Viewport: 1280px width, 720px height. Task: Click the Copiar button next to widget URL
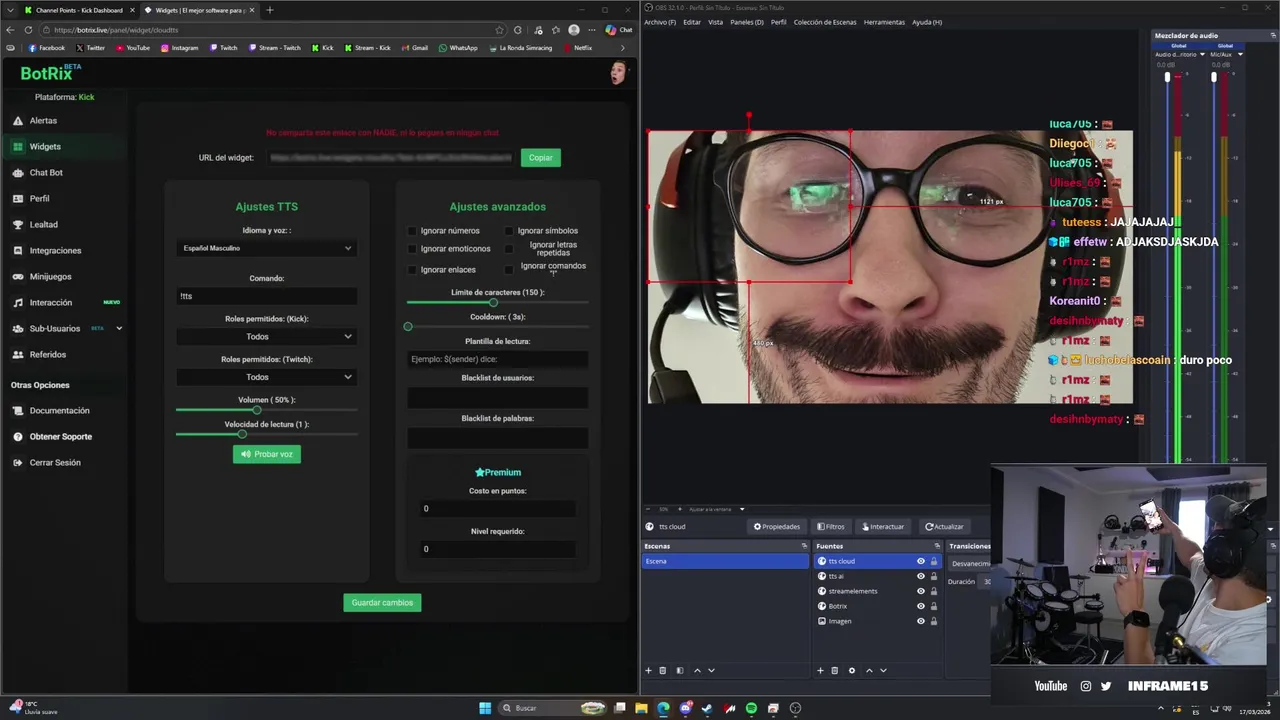point(541,158)
